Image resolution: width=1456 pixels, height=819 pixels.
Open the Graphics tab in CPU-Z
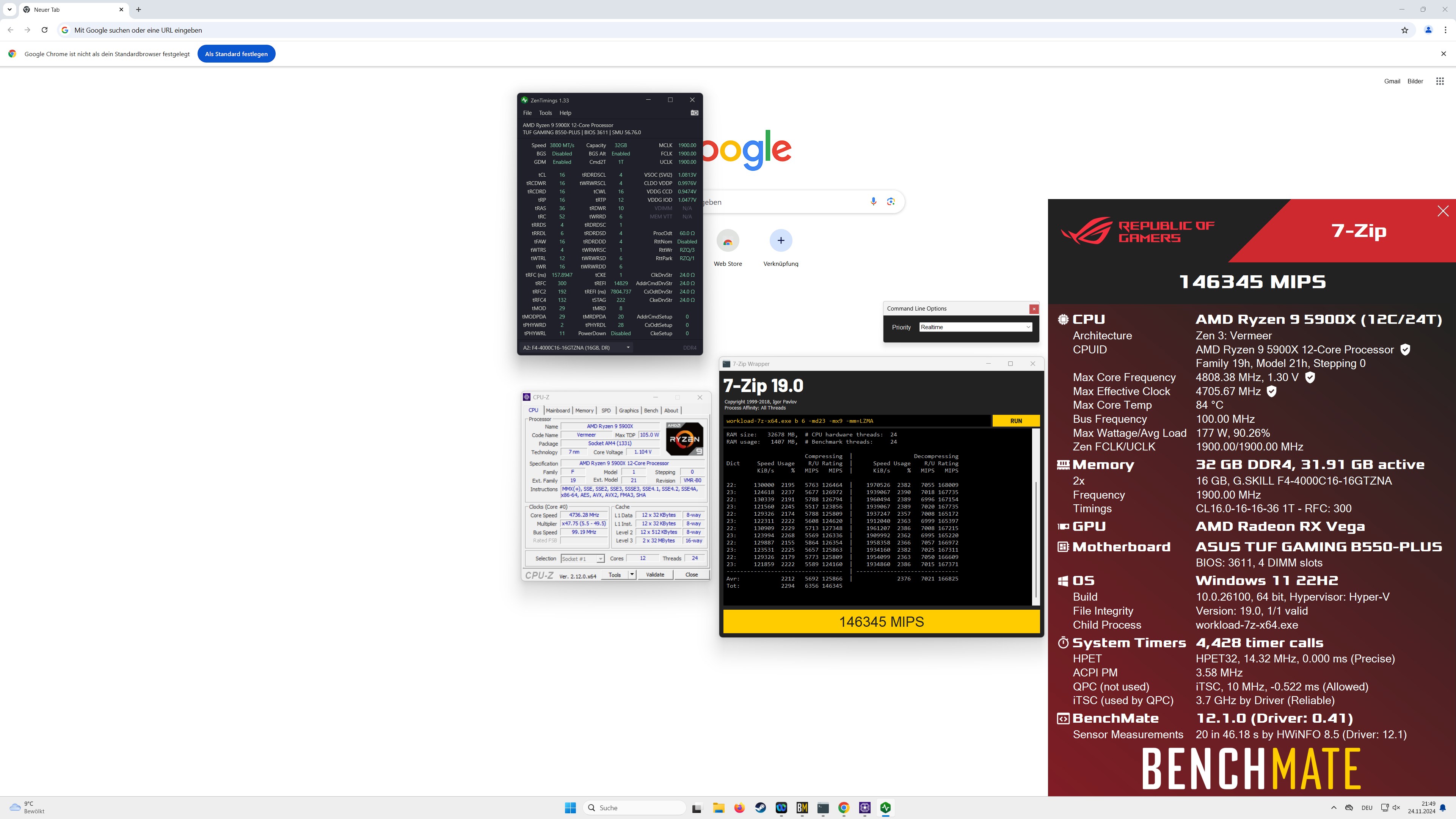click(629, 410)
